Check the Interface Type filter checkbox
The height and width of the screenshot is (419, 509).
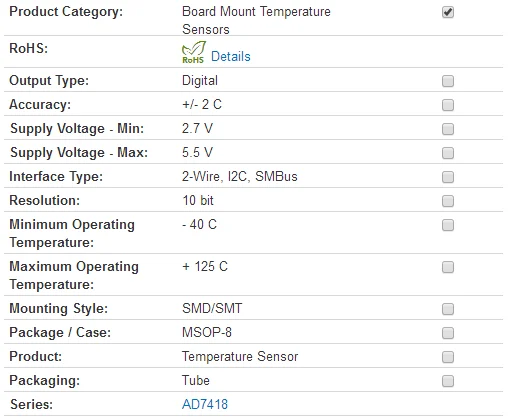tap(448, 177)
